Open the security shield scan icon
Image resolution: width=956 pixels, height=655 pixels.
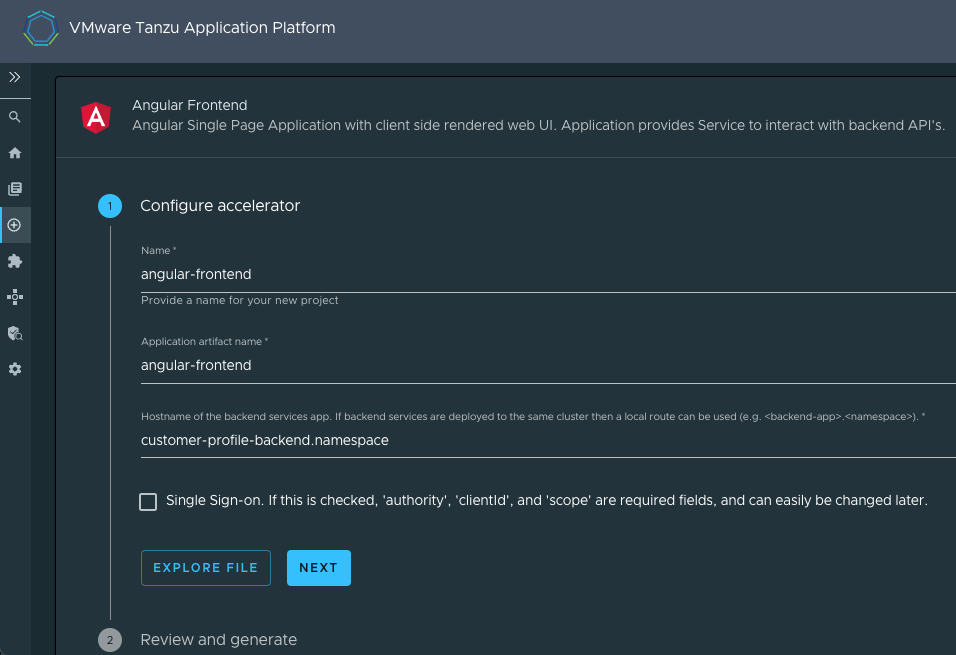click(x=15, y=333)
